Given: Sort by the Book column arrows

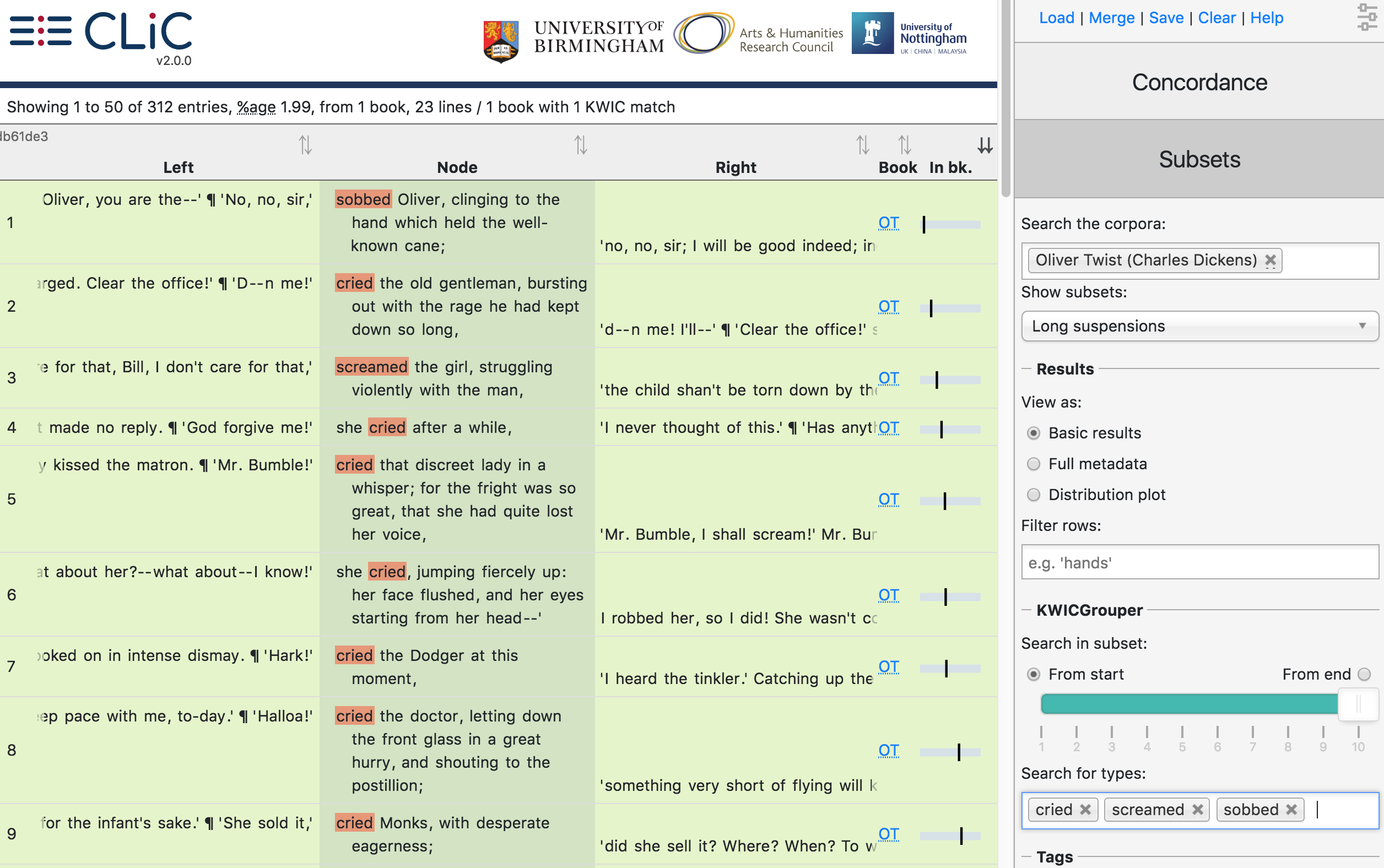Looking at the screenshot, I should click(905, 145).
